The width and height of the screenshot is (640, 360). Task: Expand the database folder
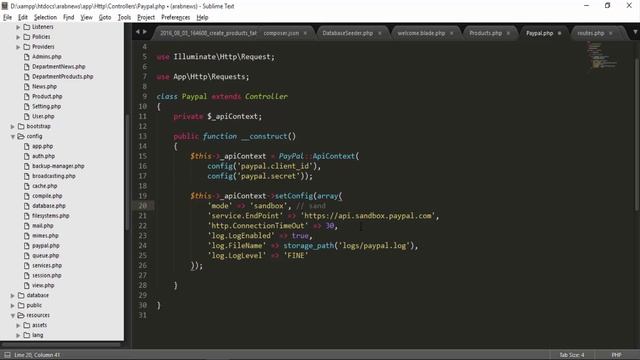[13, 296]
